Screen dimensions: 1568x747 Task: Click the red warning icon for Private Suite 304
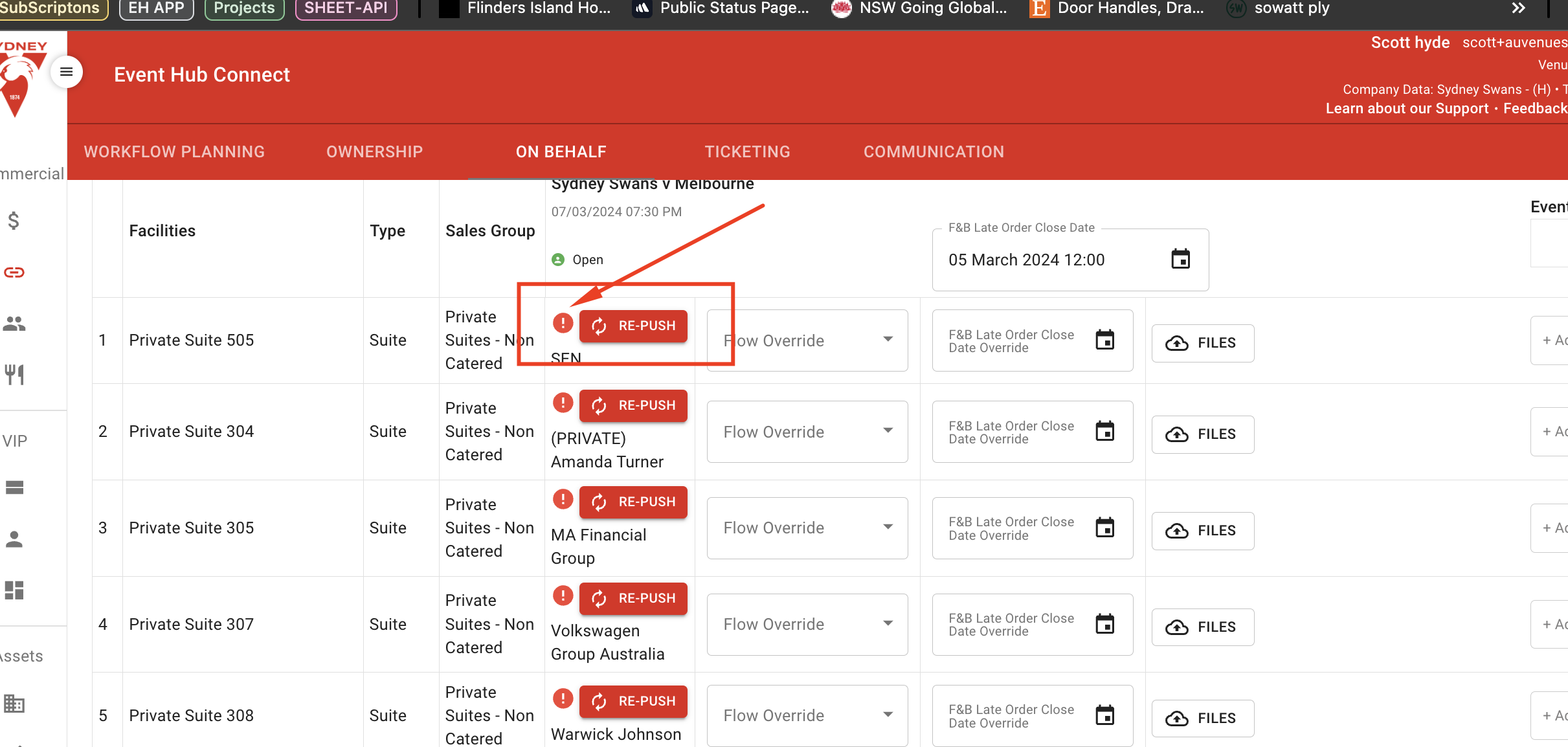pyautogui.click(x=563, y=403)
